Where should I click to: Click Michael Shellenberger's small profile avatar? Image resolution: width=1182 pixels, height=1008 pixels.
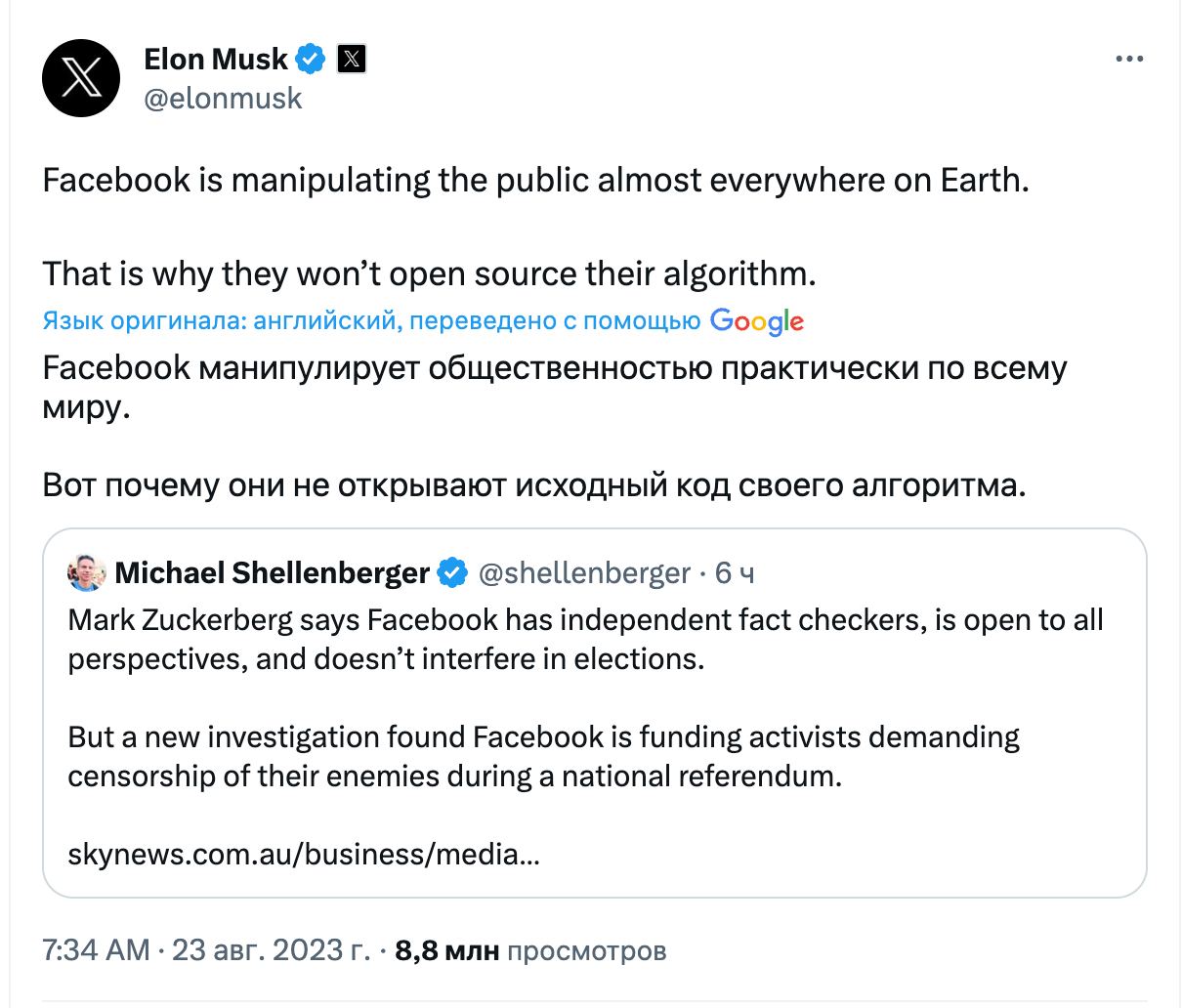coord(87,573)
